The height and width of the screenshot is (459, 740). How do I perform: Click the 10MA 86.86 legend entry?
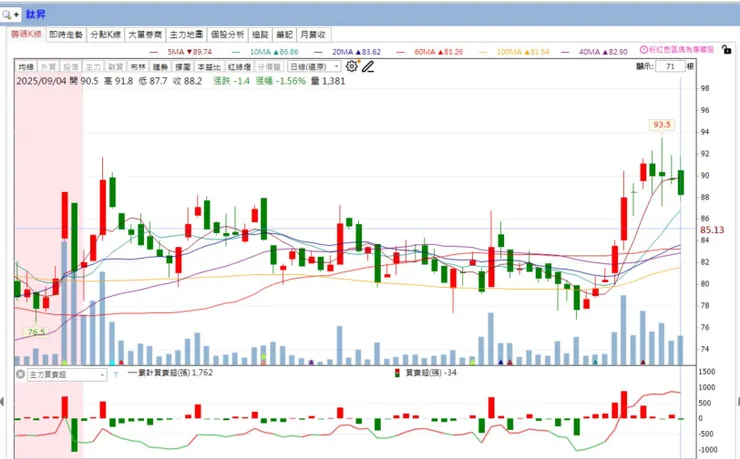265,52
